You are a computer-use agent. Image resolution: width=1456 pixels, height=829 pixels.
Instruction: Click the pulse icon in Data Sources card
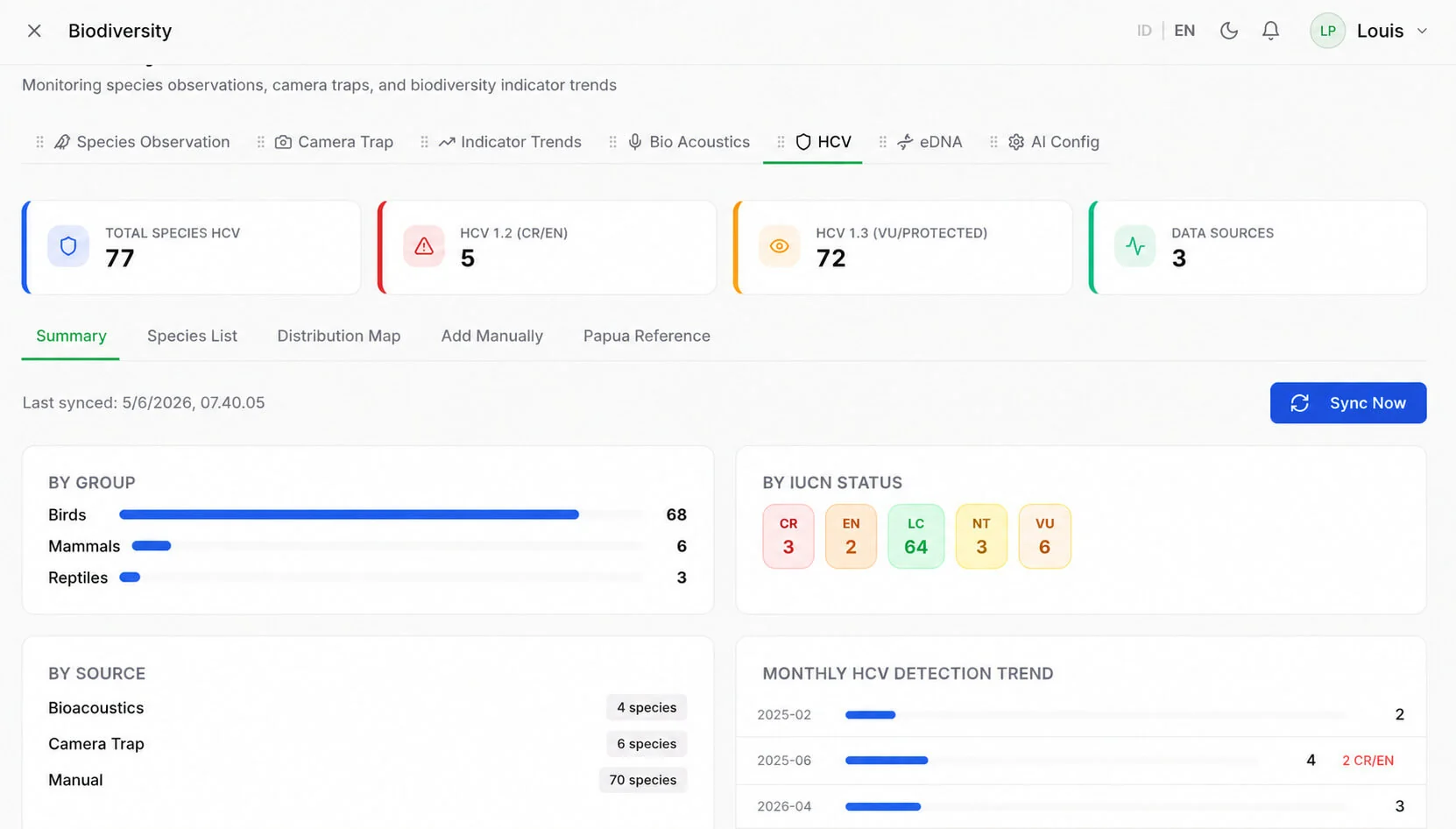(x=1135, y=246)
